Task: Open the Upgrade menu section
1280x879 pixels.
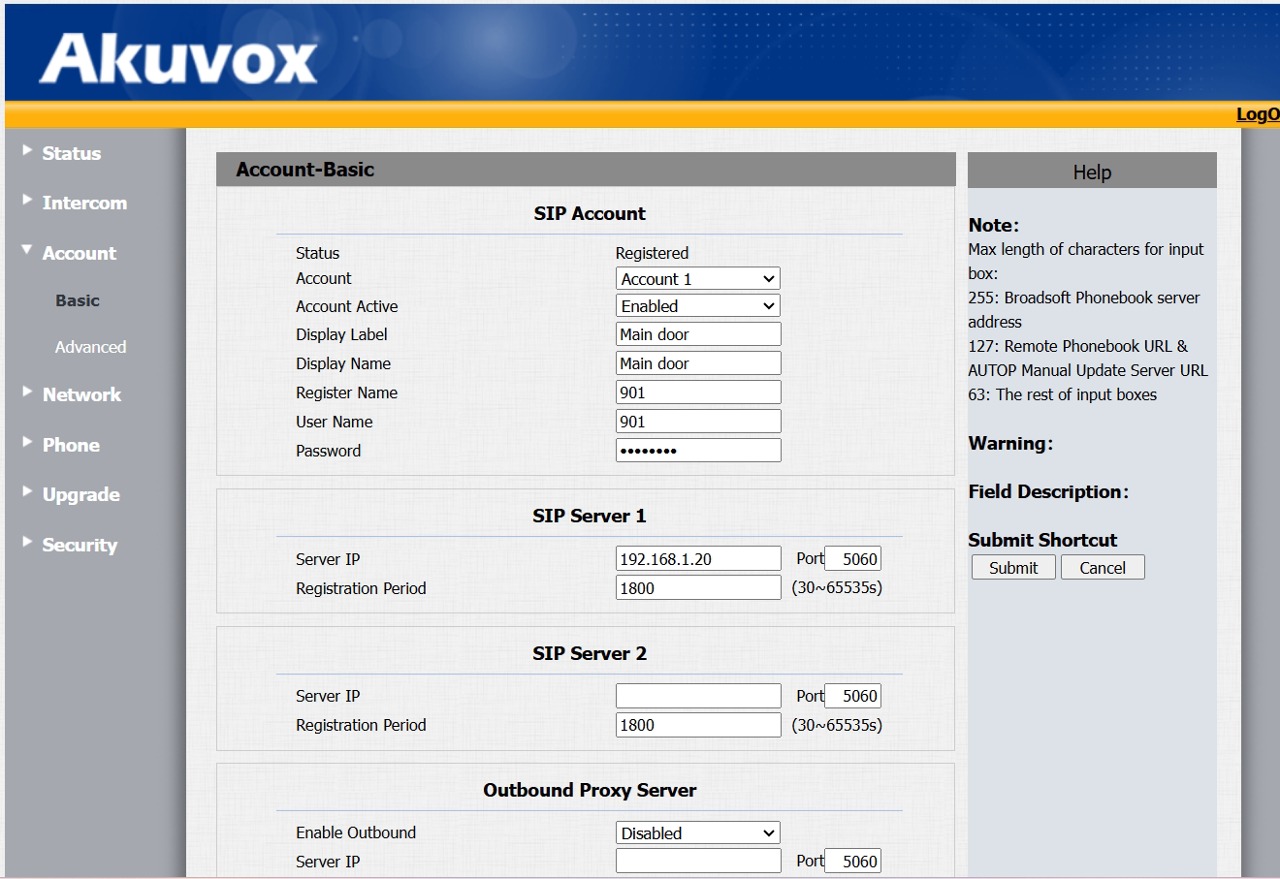Action: 80,495
